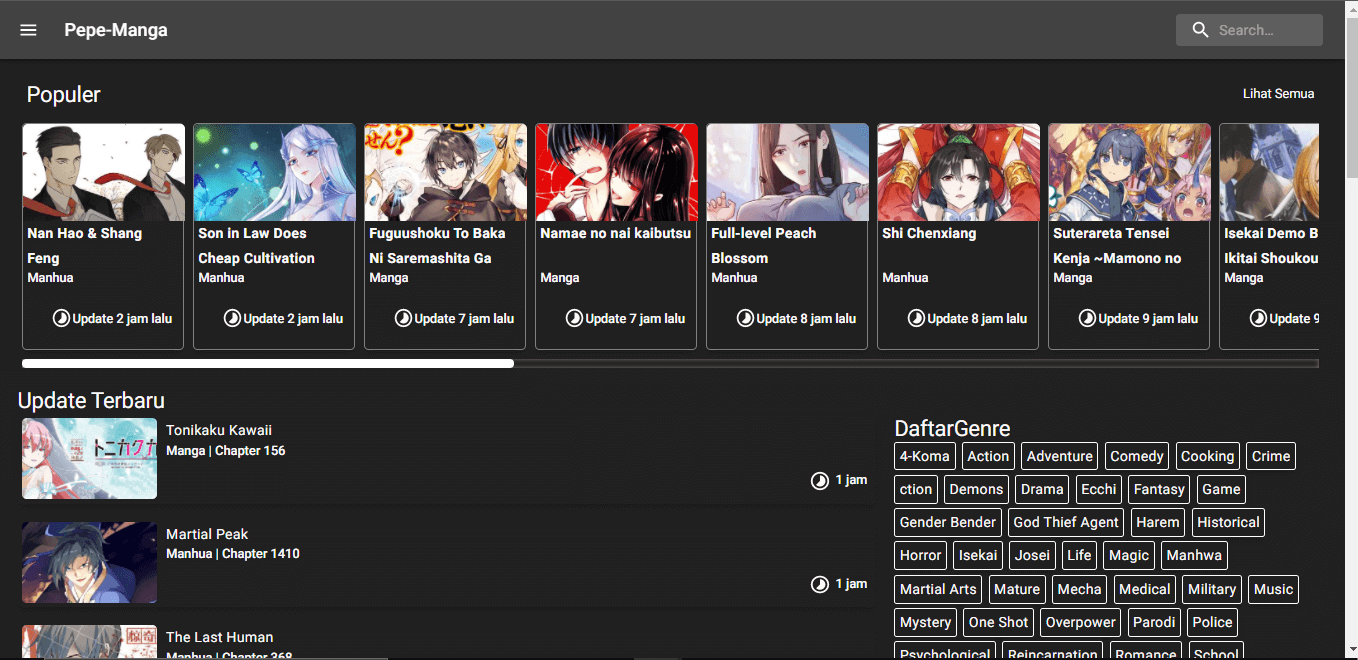The width and height of the screenshot is (1358, 660).
Task: Select the Mature genre tag
Action: point(1017,589)
